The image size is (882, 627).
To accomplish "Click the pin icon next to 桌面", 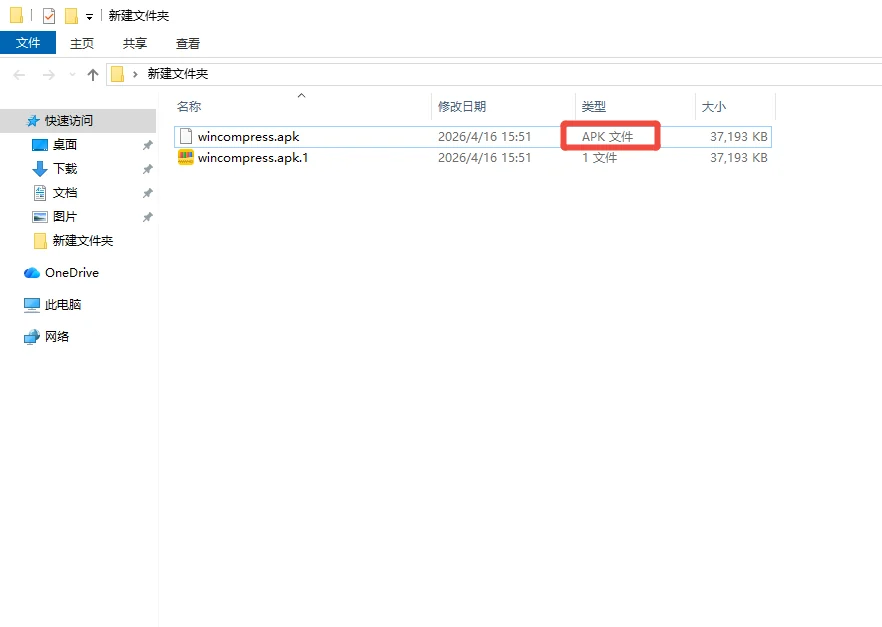I will [x=147, y=145].
